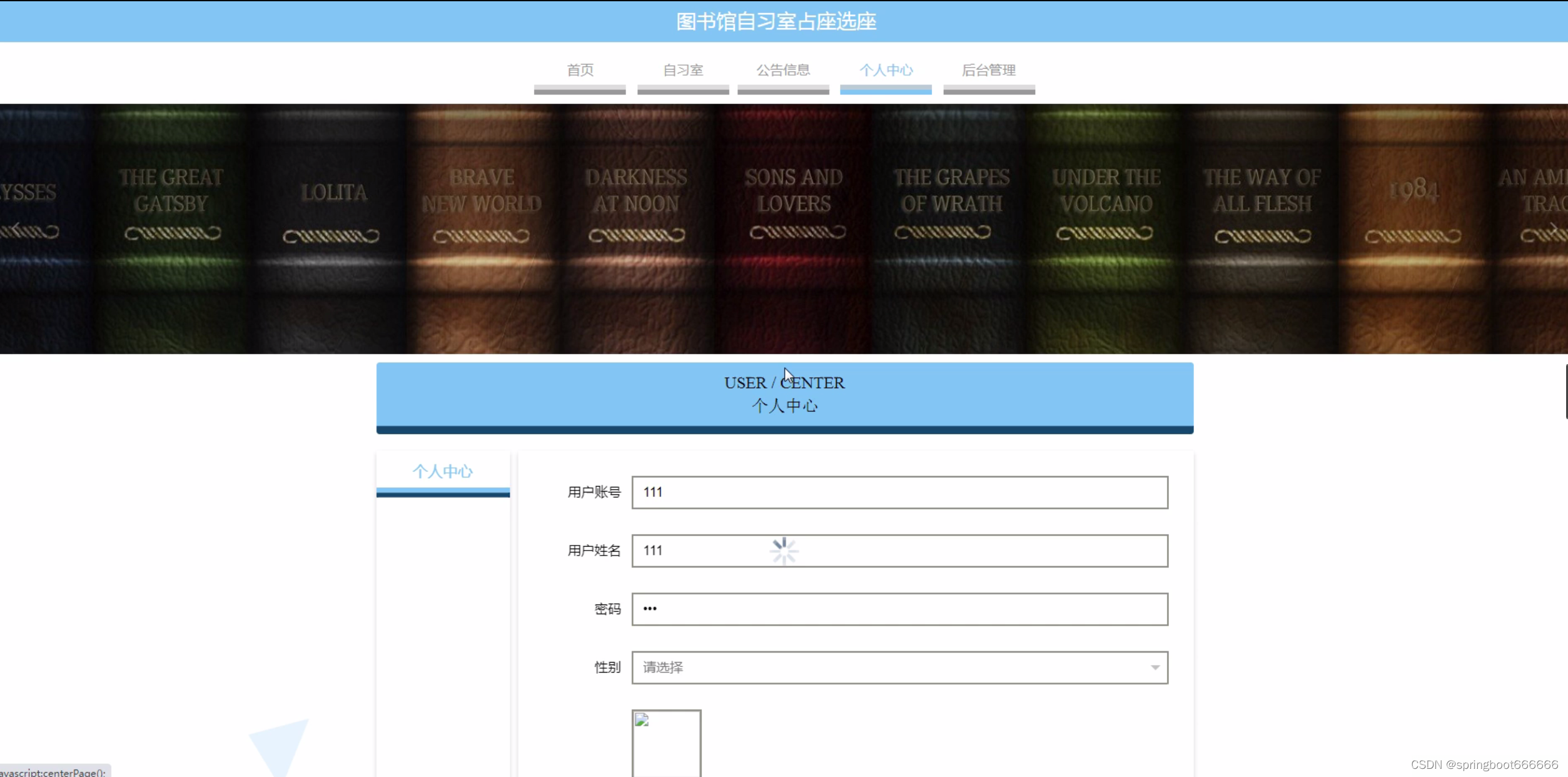Open the 首页 navigation tab
Image resolution: width=1568 pixels, height=777 pixels.
tap(580, 70)
